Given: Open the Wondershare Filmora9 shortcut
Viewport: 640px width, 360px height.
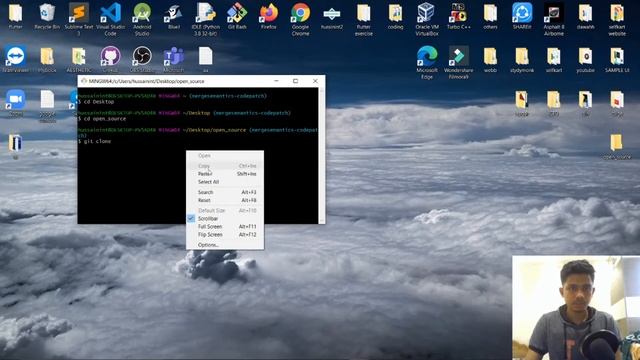Looking at the screenshot, I should [458, 62].
